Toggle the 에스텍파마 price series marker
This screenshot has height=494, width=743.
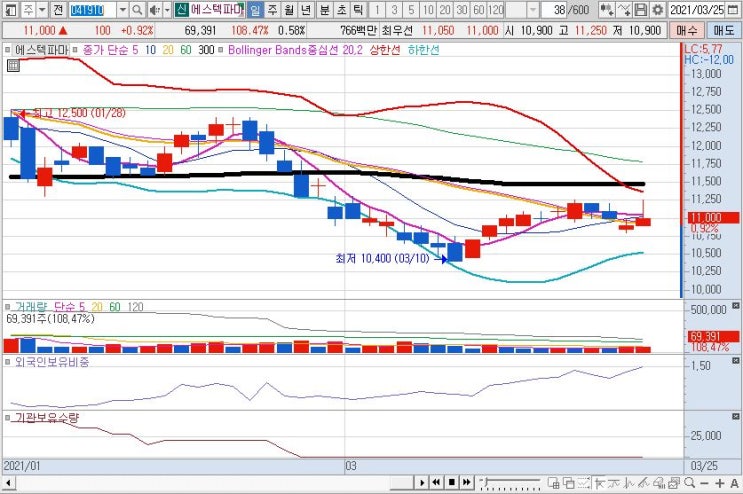8,50
